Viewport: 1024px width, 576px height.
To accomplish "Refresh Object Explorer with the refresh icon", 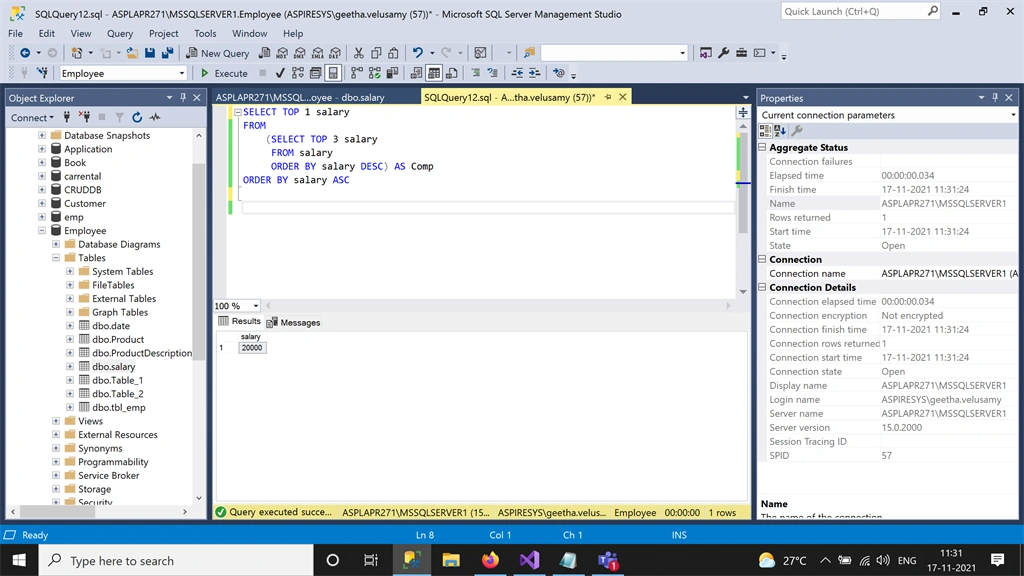I will pos(137,118).
